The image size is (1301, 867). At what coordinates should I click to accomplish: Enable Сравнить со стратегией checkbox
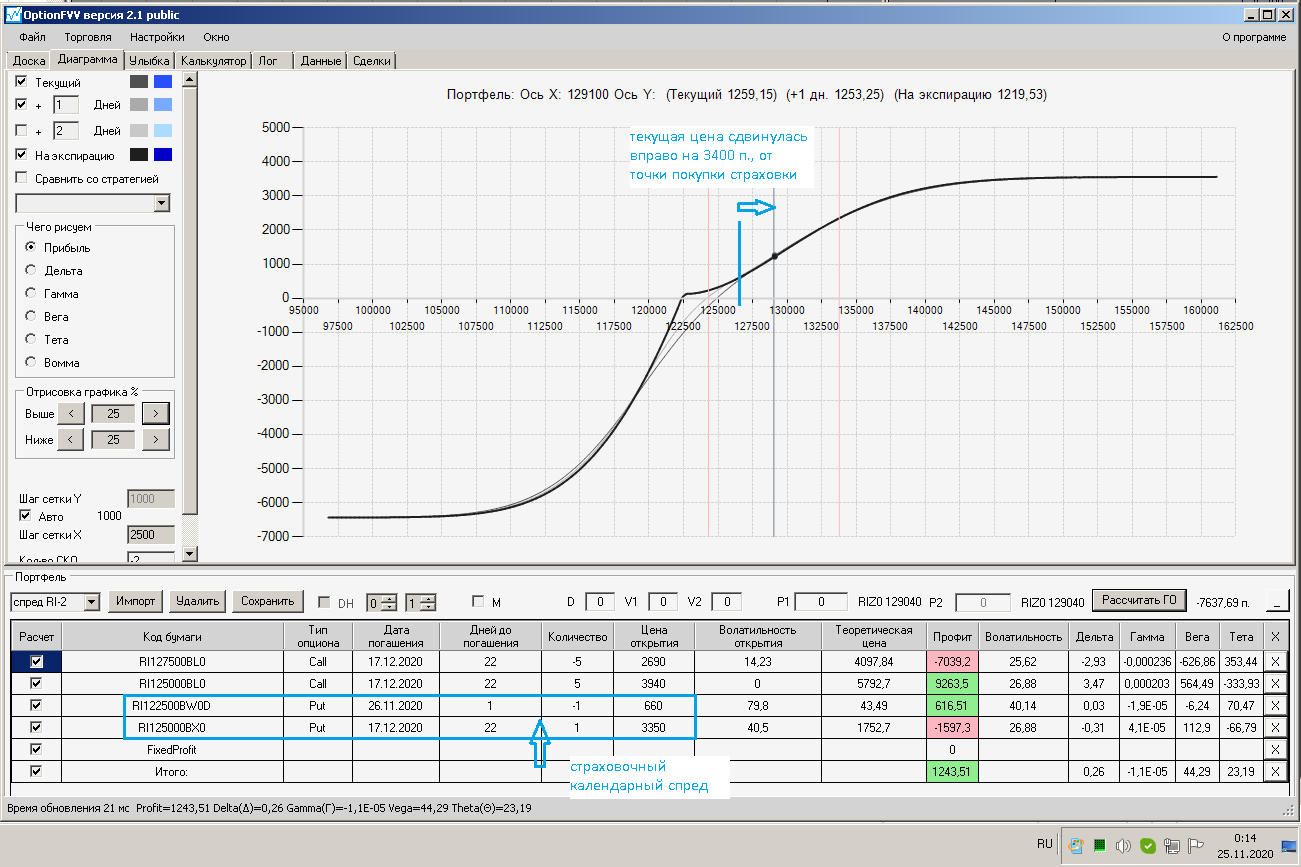[22, 179]
